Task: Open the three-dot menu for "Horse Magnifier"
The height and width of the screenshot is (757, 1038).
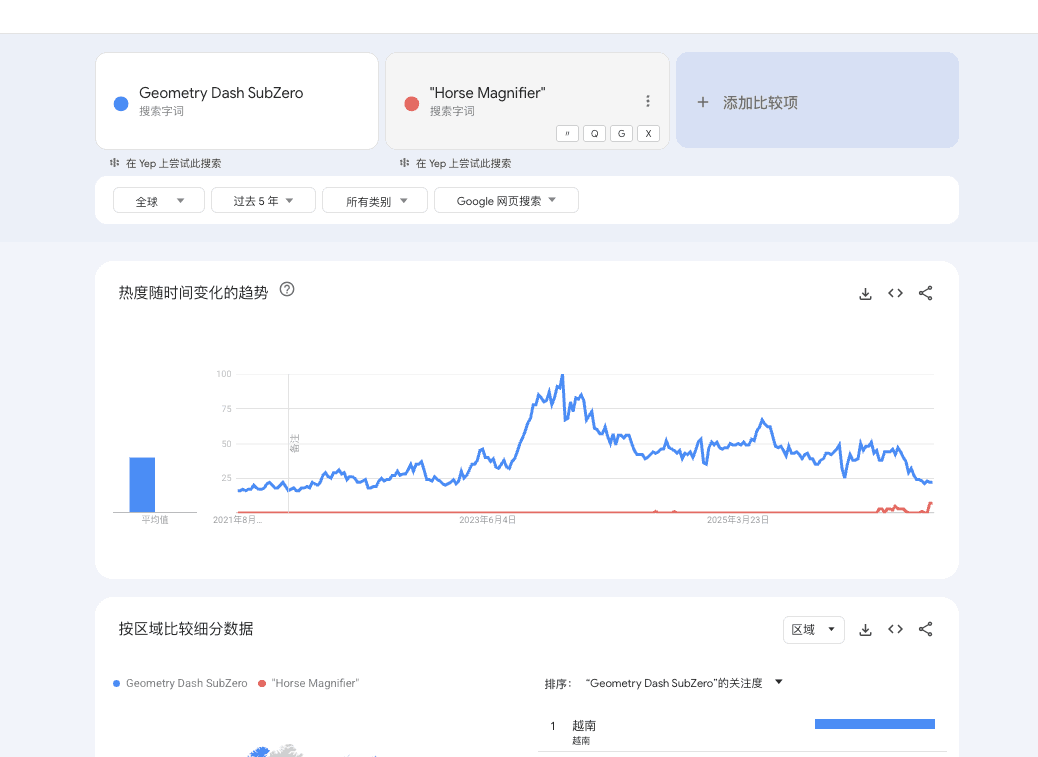Action: [647, 101]
